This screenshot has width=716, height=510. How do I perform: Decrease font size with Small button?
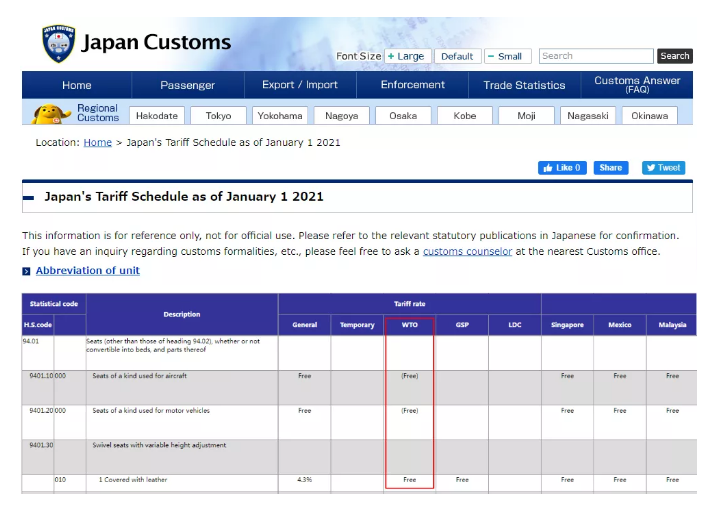[x=506, y=57]
